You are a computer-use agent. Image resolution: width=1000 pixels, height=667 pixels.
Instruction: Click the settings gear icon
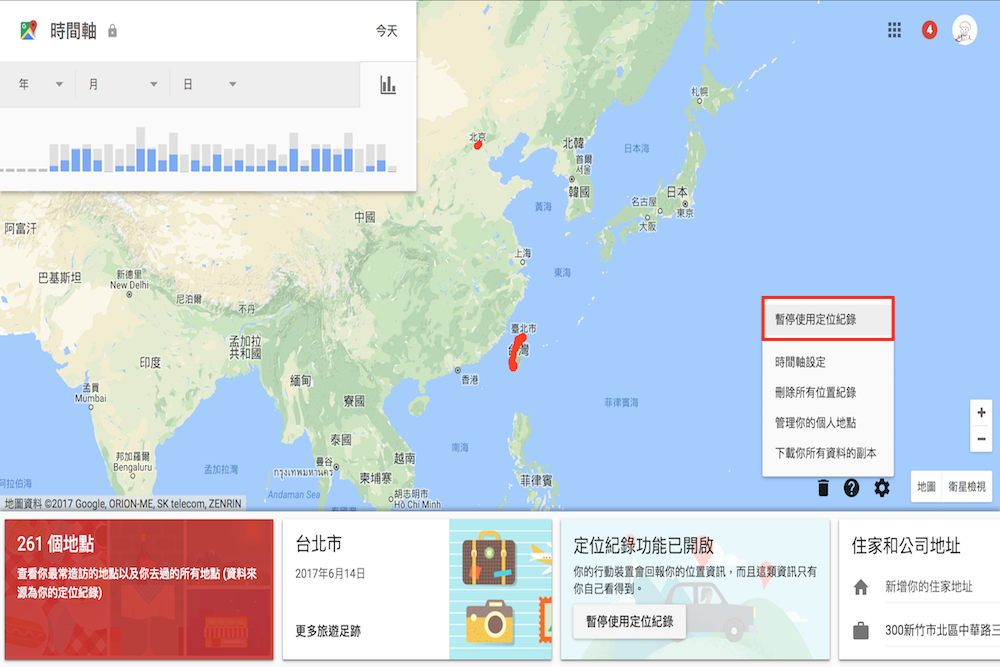882,488
